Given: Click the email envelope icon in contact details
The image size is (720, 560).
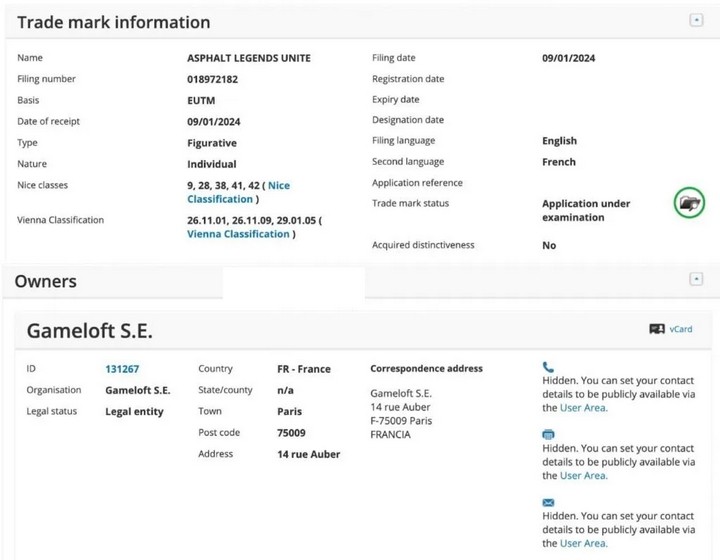Looking at the screenshot, I should pyautogui.click(x=548, y=503).
